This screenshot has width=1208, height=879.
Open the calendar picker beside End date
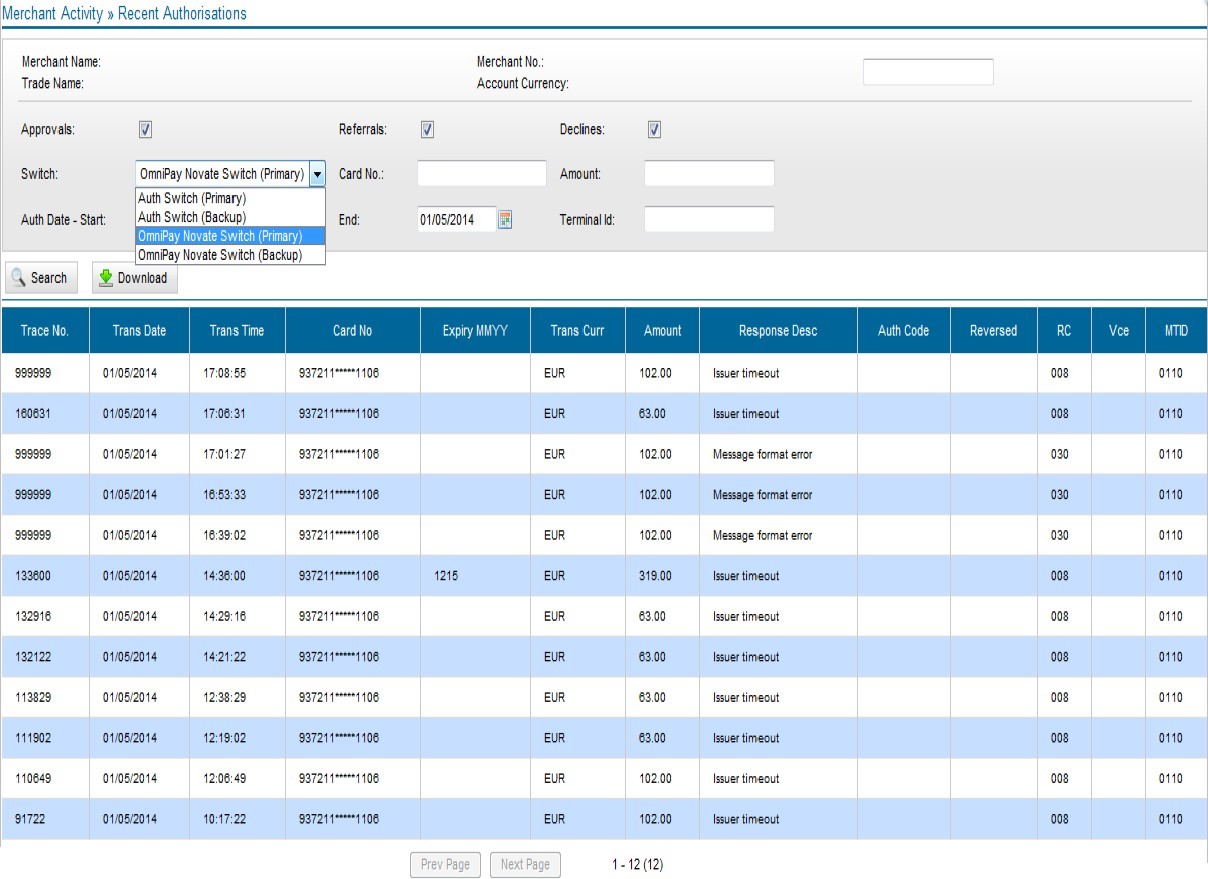click(x=504, y=218)
